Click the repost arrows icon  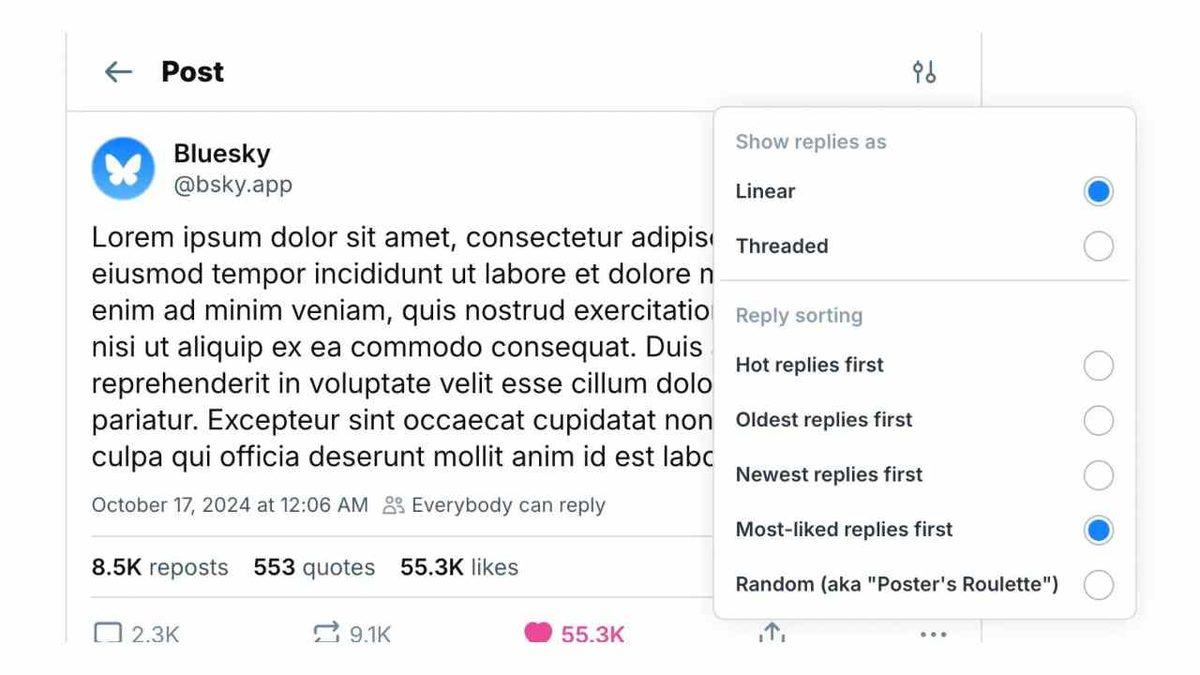[327, 633]
